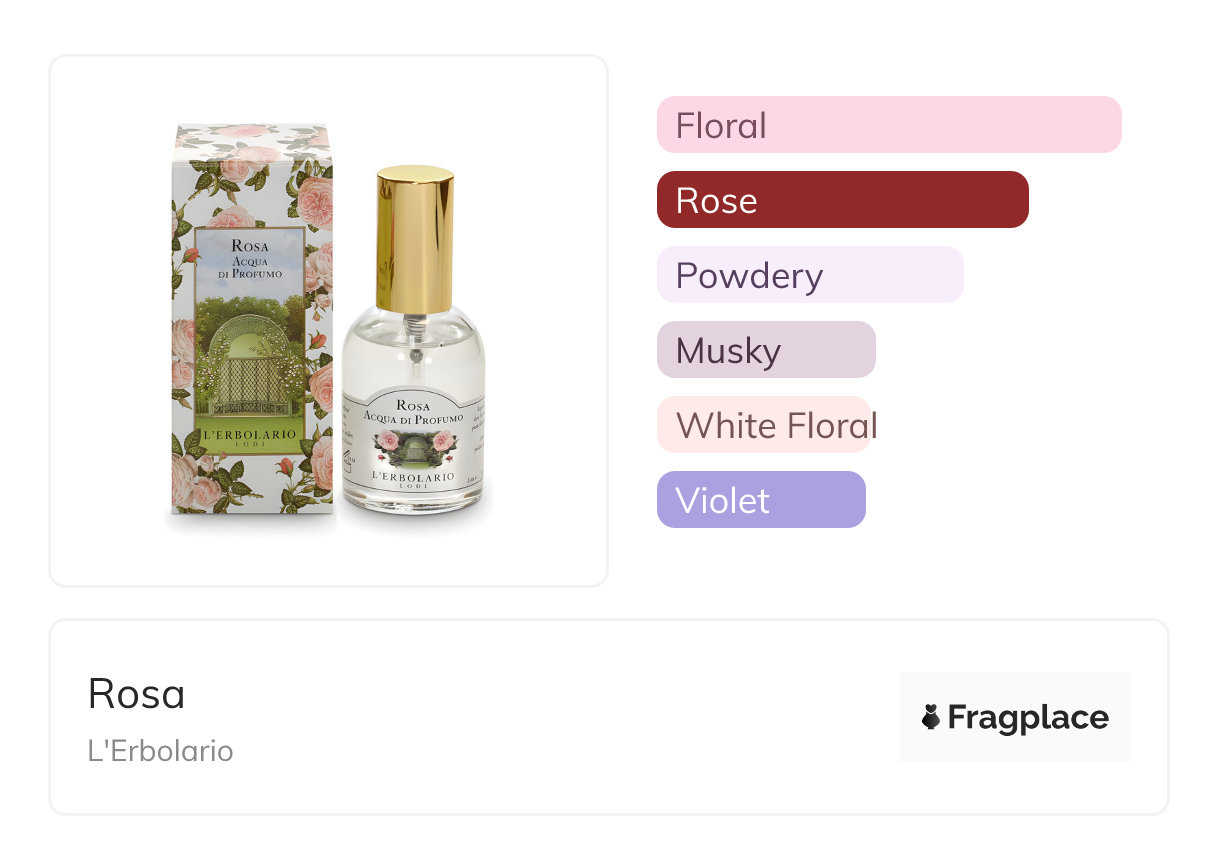The height and width of the screenshot is (864, 1218).
Task: Select the White Floral accord bar
Action: click(x=764, y=425)
